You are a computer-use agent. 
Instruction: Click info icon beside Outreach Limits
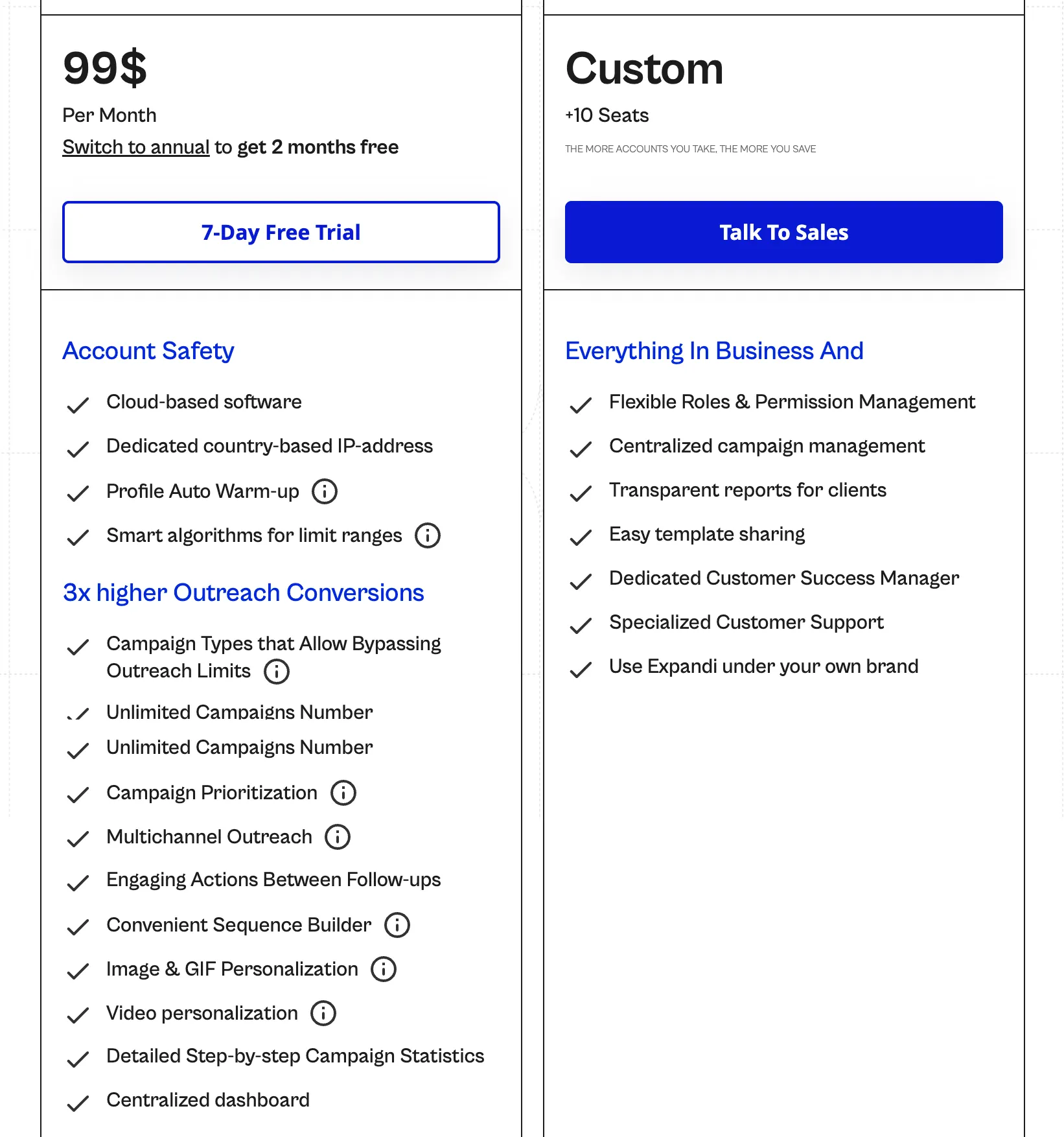[x=277, y=671]
